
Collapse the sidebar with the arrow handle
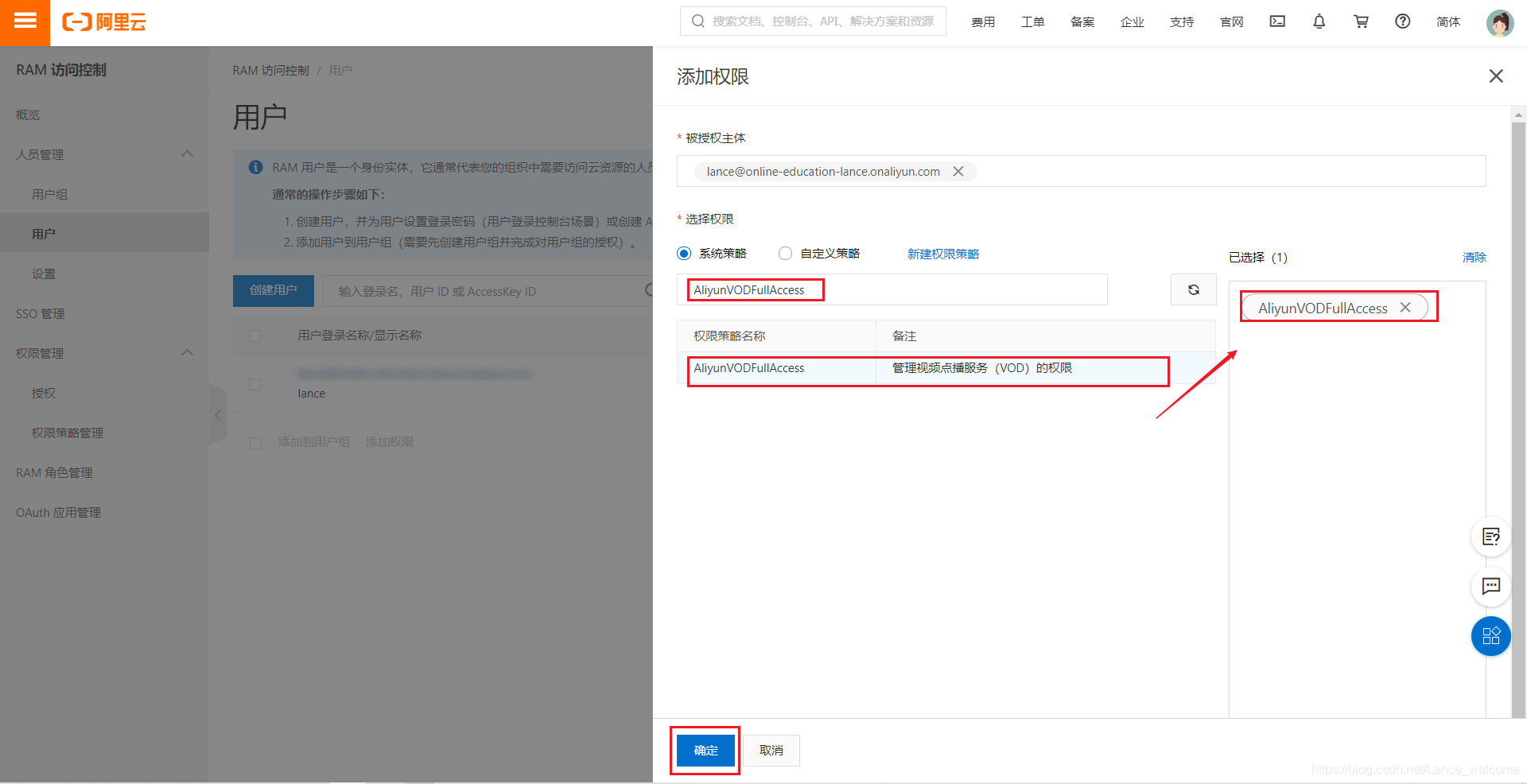(x=218, y=415)
